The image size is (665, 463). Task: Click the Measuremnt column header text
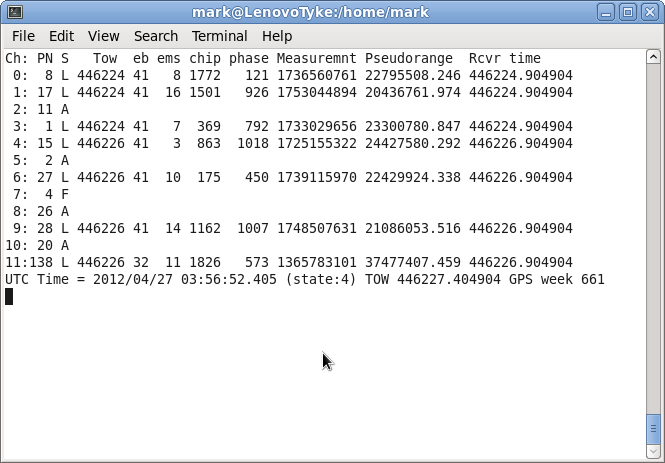coord(316,59)
